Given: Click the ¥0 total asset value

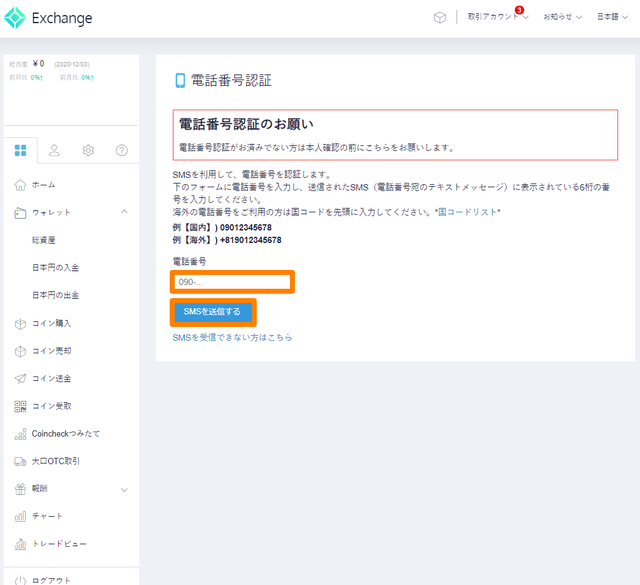Looking at the screenshot, I should 39,63.
